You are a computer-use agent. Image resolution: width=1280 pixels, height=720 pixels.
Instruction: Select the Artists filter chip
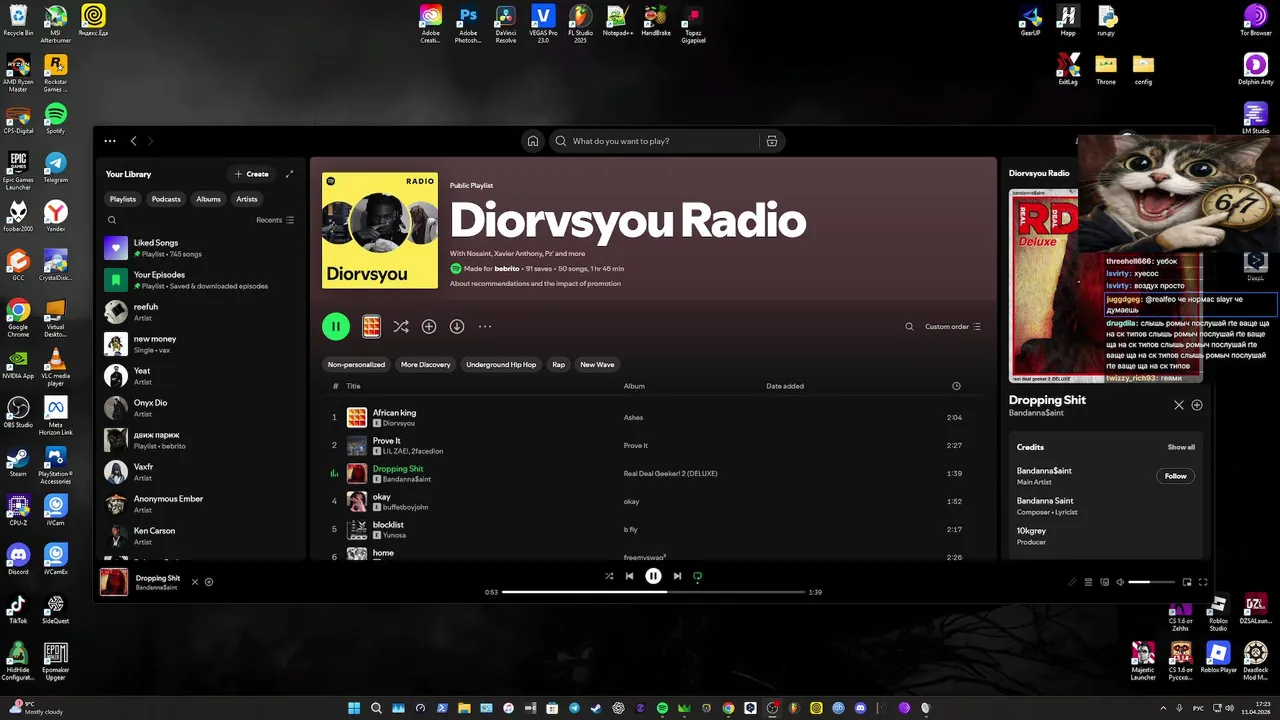point(247,199)
